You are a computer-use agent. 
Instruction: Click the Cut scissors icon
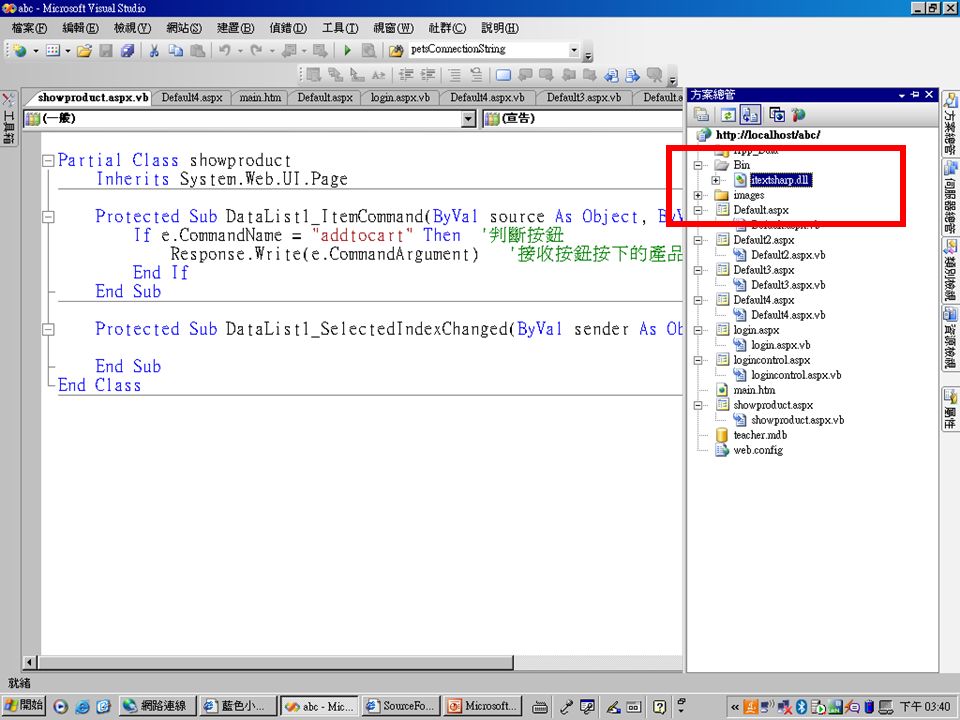click(x=154, y=51)
